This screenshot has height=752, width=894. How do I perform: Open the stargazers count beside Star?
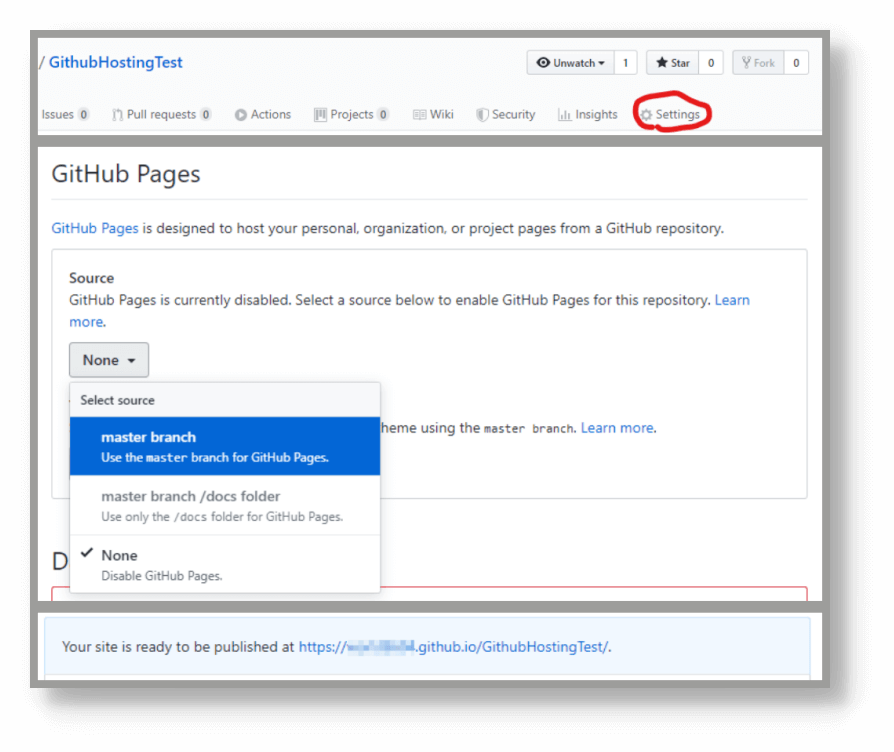pos(711,63)
